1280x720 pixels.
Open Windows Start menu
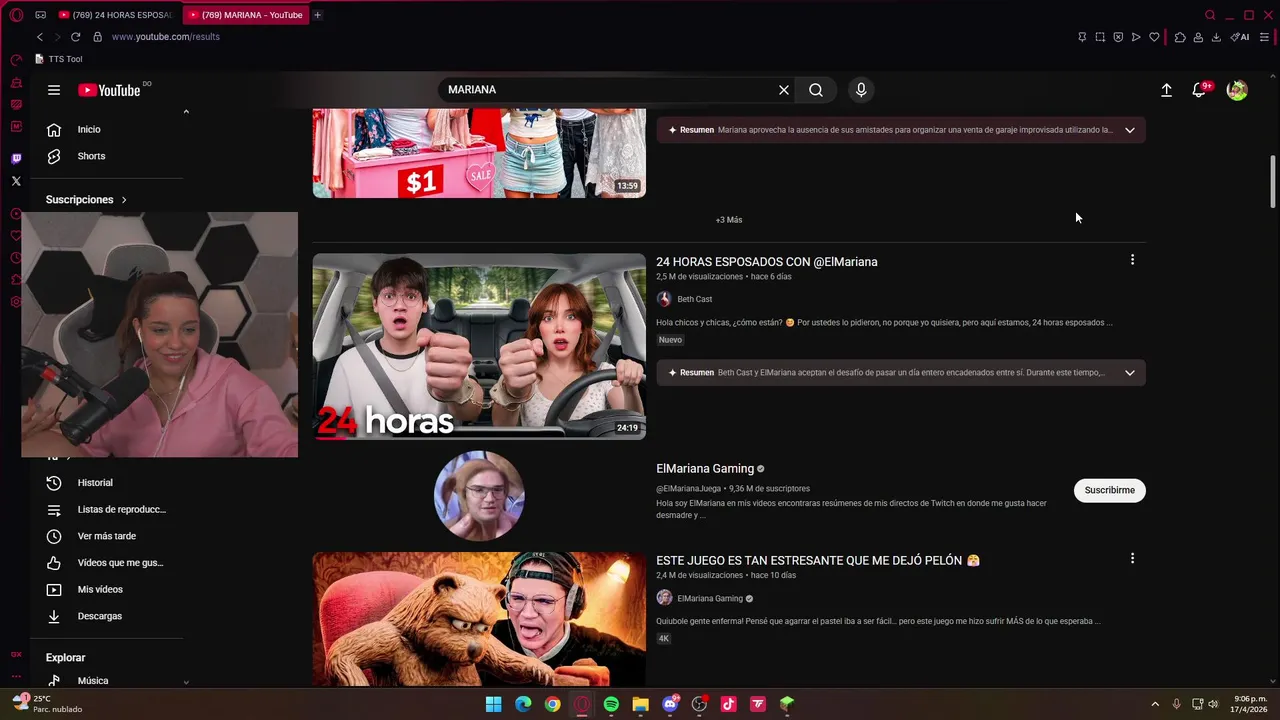tap(493, 704)
